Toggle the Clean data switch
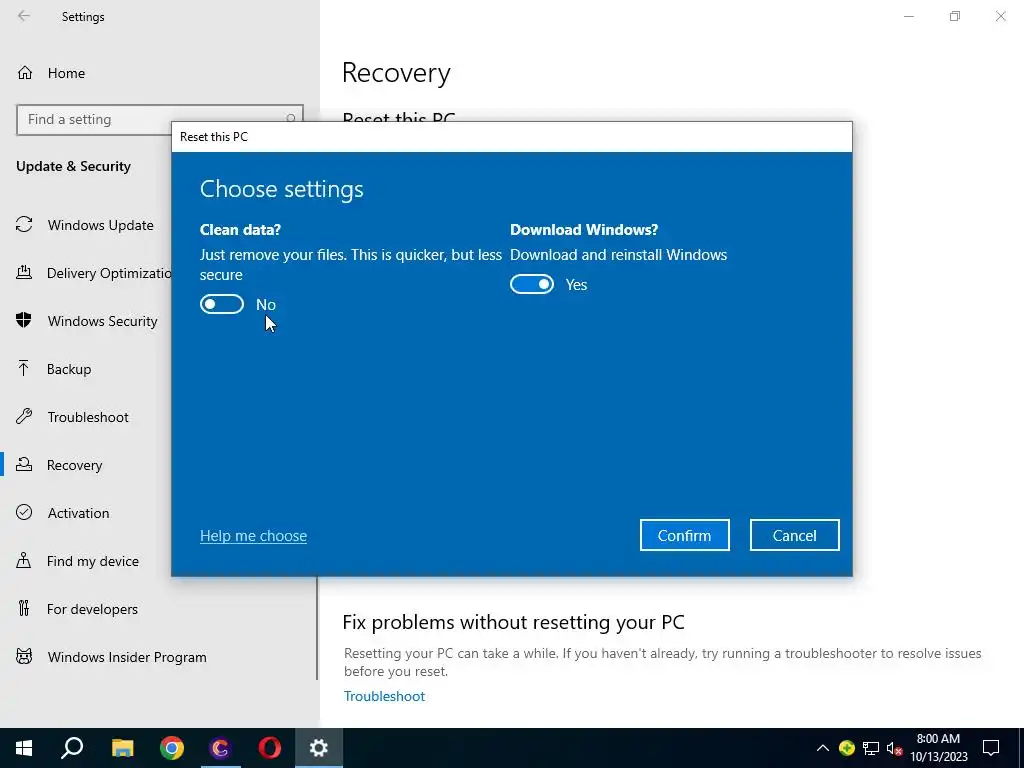Image resolution: width=1024 pixels, height=768 pixels. [x=222, y=304]
